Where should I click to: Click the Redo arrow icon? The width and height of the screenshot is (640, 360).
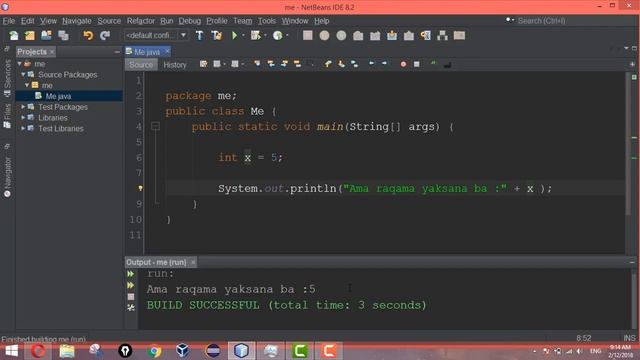click(105, 36)
